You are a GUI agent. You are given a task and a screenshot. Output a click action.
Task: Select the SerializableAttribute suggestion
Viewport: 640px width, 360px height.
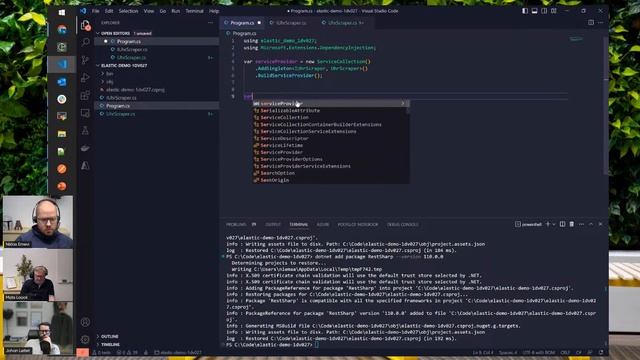[330, 111]
